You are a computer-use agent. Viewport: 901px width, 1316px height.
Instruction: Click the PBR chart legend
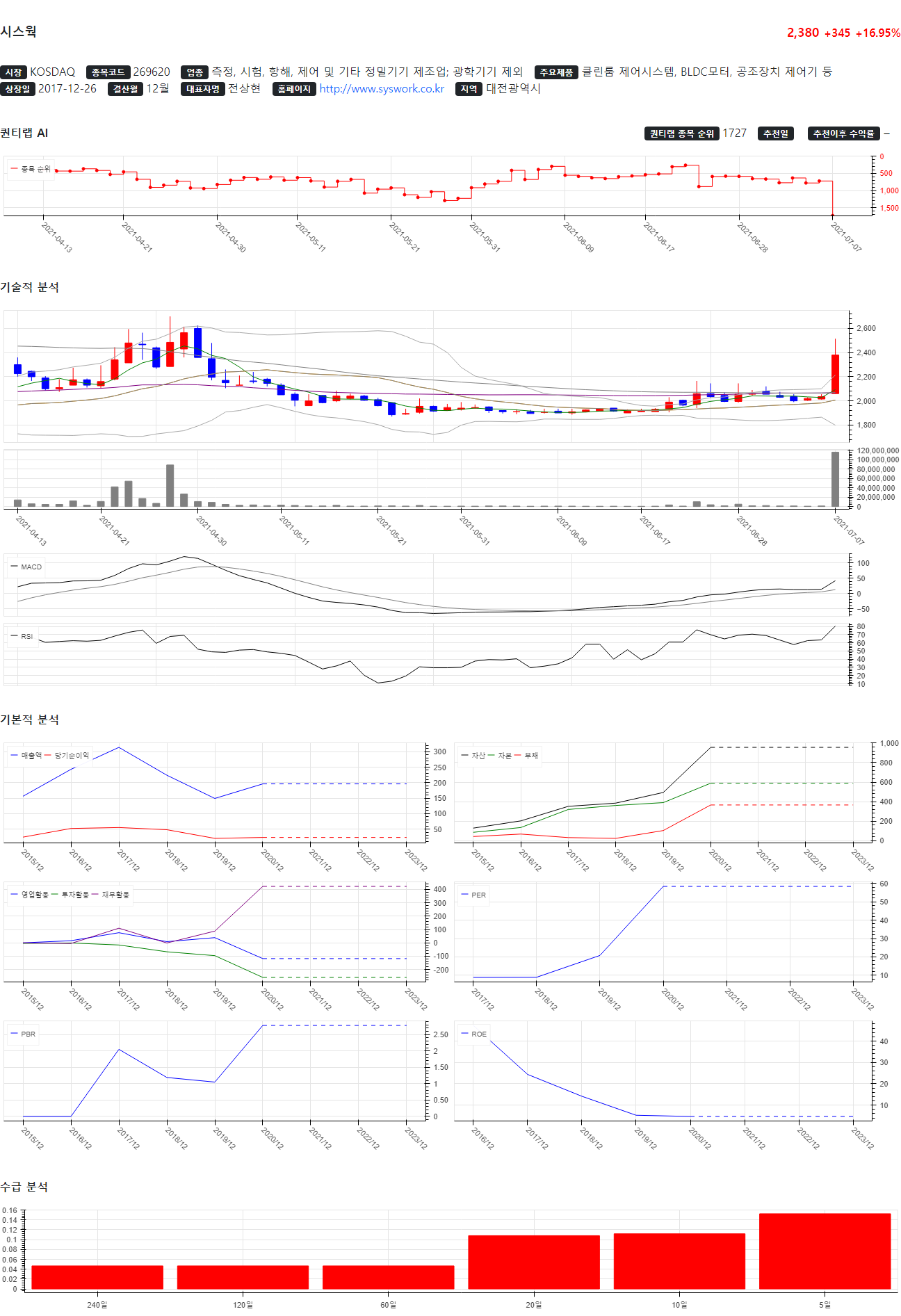pos(23,1034)
